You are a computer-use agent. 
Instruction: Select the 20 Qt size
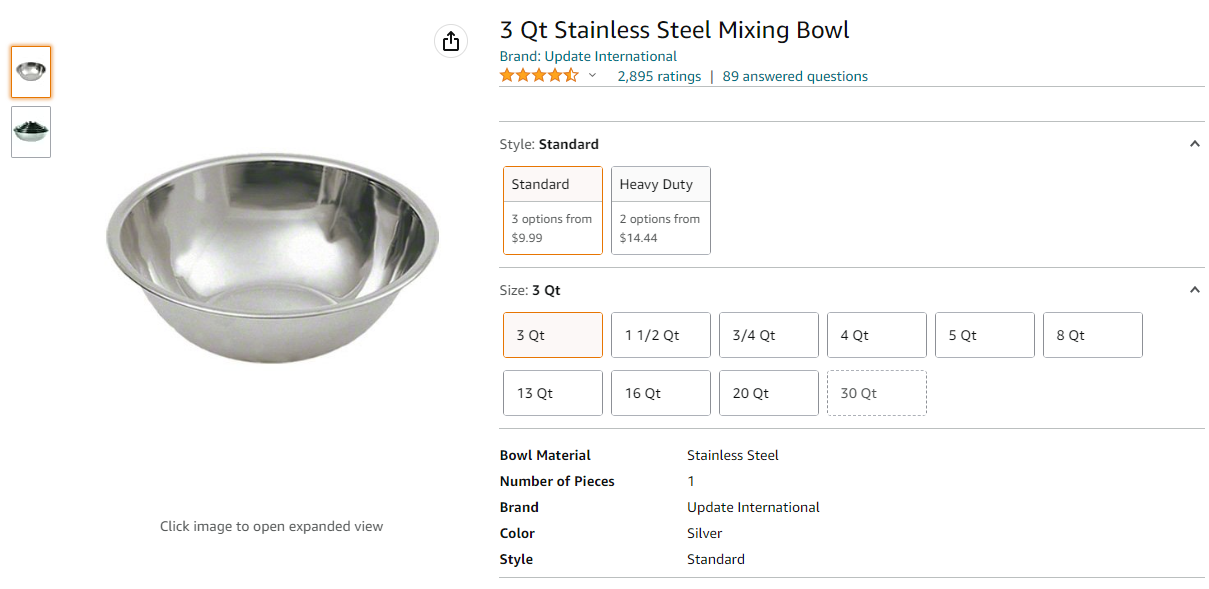pyautogui.click(x=769, y=393)
